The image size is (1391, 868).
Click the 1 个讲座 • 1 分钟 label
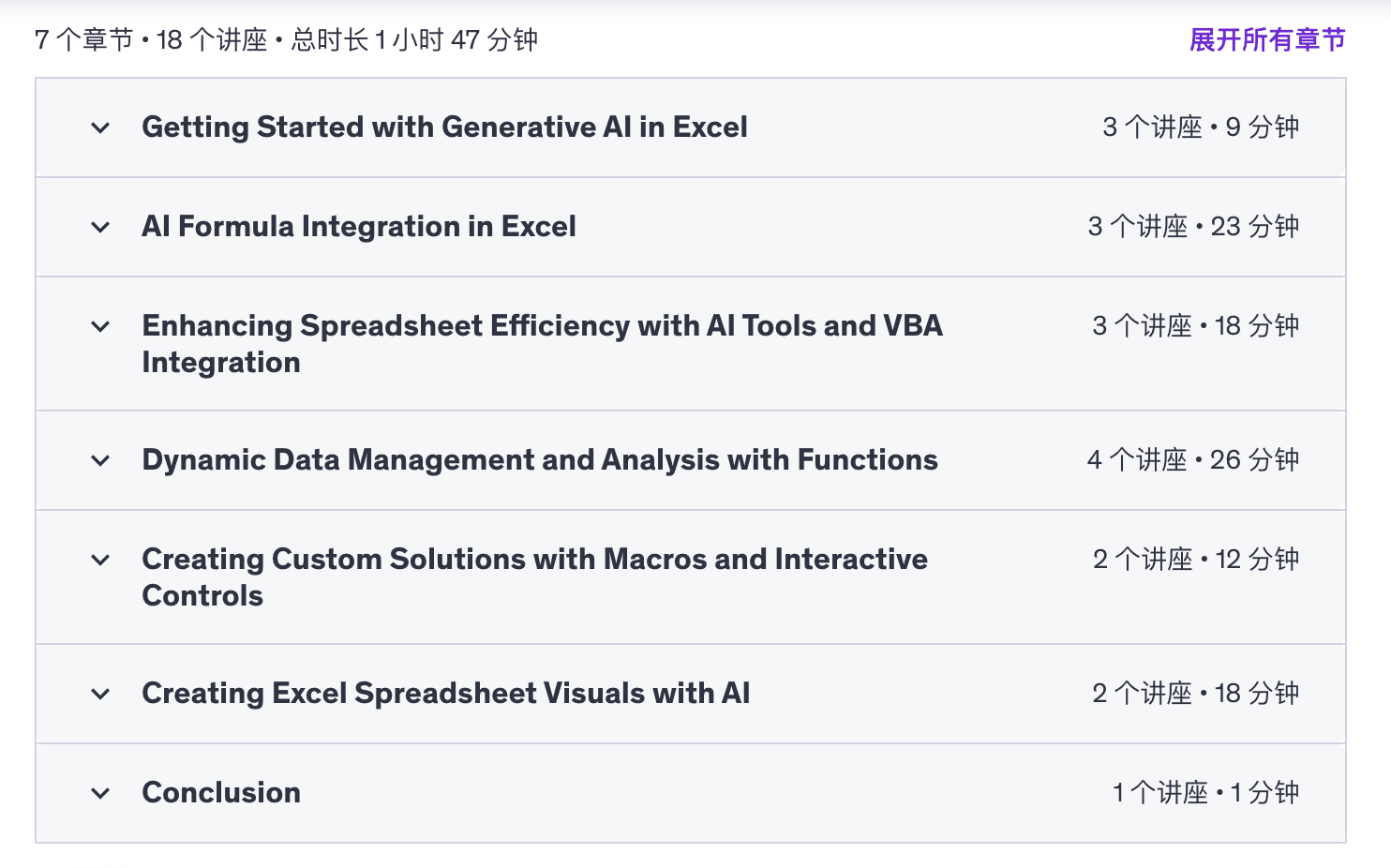pyautogui.click(x=1204, y=792)
